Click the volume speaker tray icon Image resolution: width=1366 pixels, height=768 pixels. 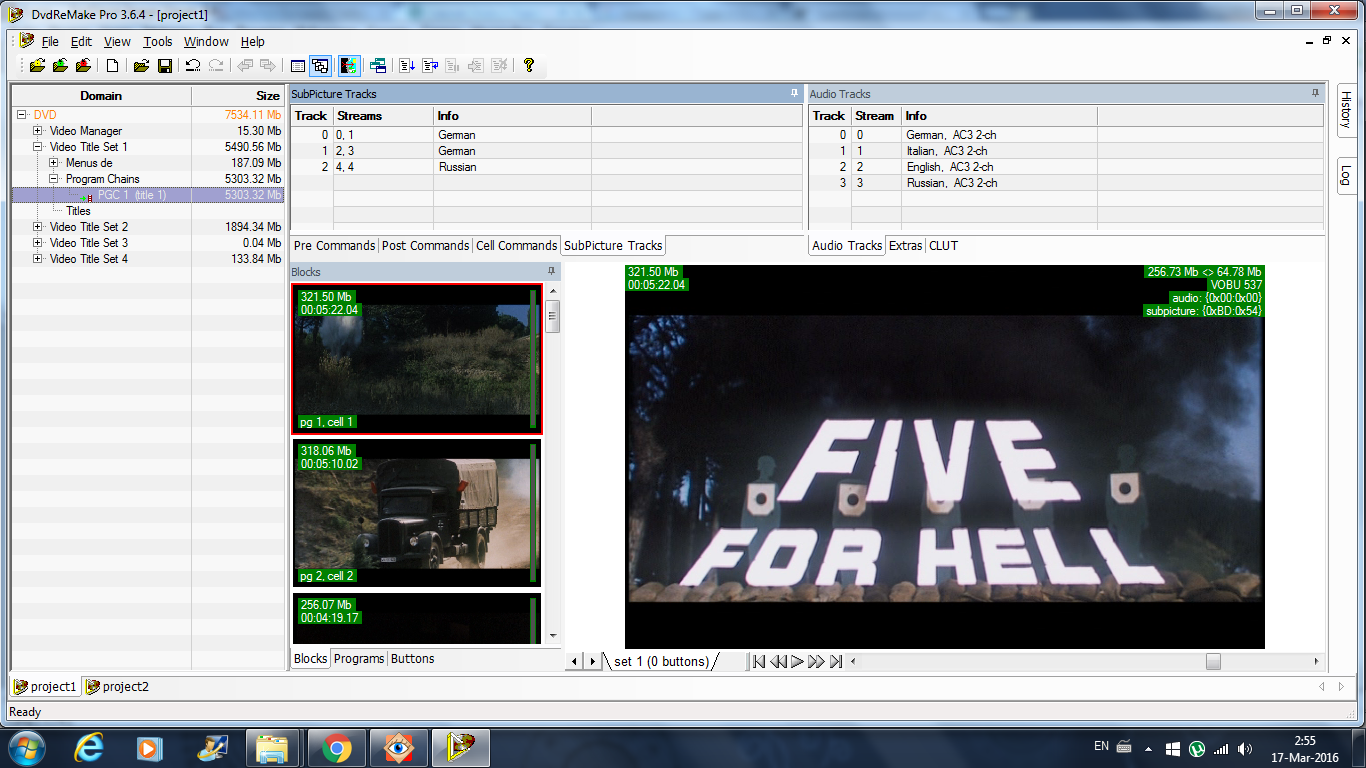1245,748
